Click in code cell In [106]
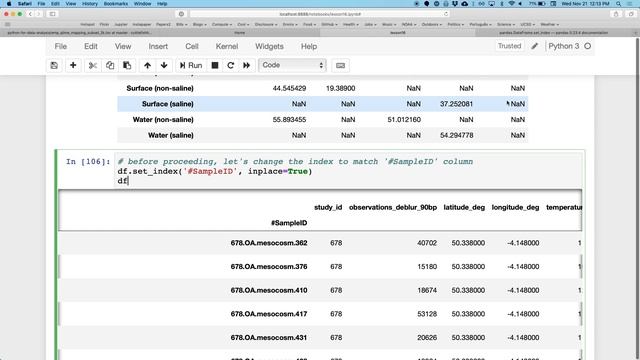Viewport: 640px width, 360px height. [x=349, y=171]
